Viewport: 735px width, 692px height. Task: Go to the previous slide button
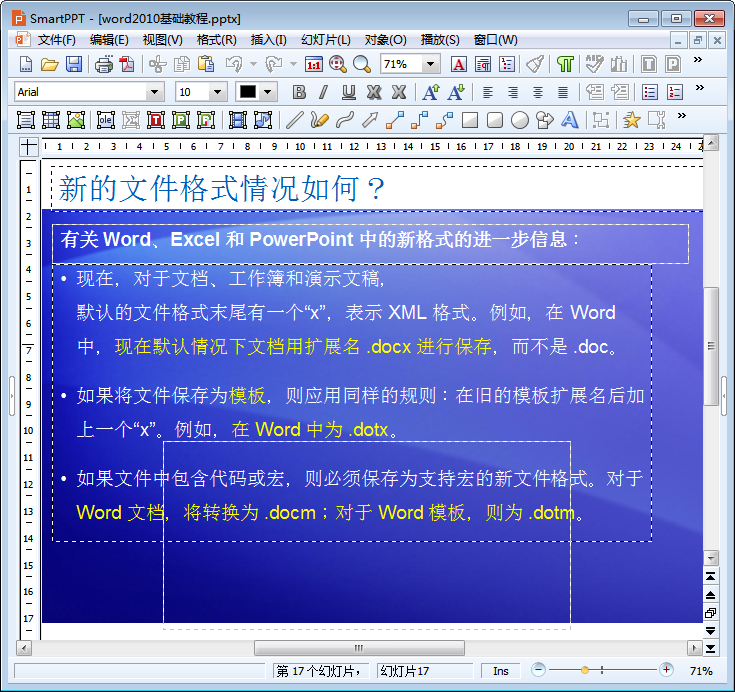(x=711, y=595)
